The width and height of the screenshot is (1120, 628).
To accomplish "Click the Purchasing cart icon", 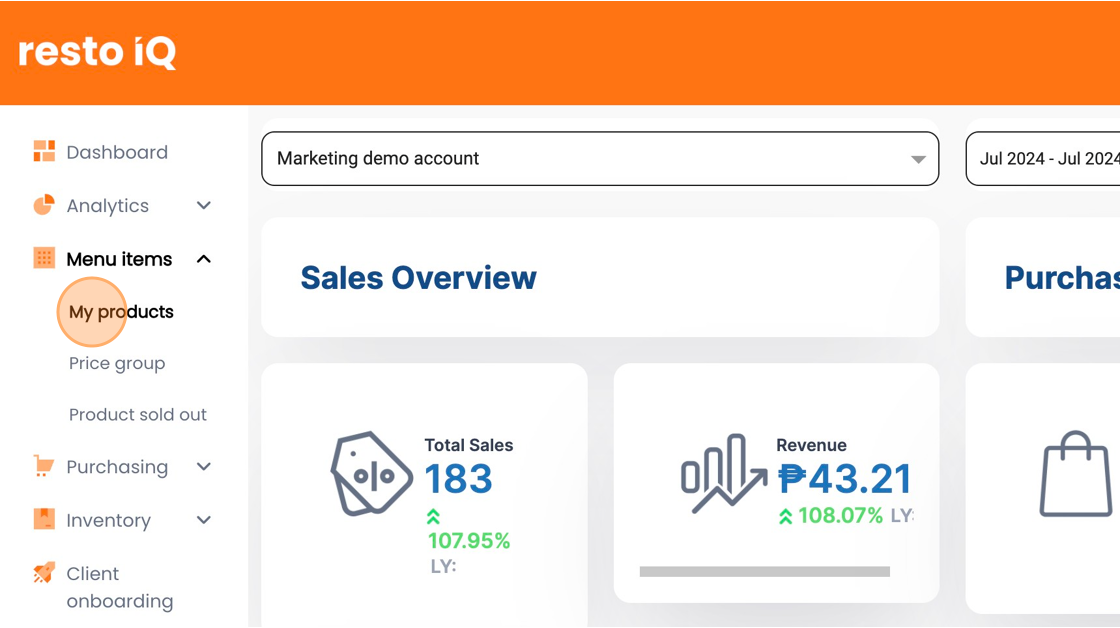I will (44, 466).
